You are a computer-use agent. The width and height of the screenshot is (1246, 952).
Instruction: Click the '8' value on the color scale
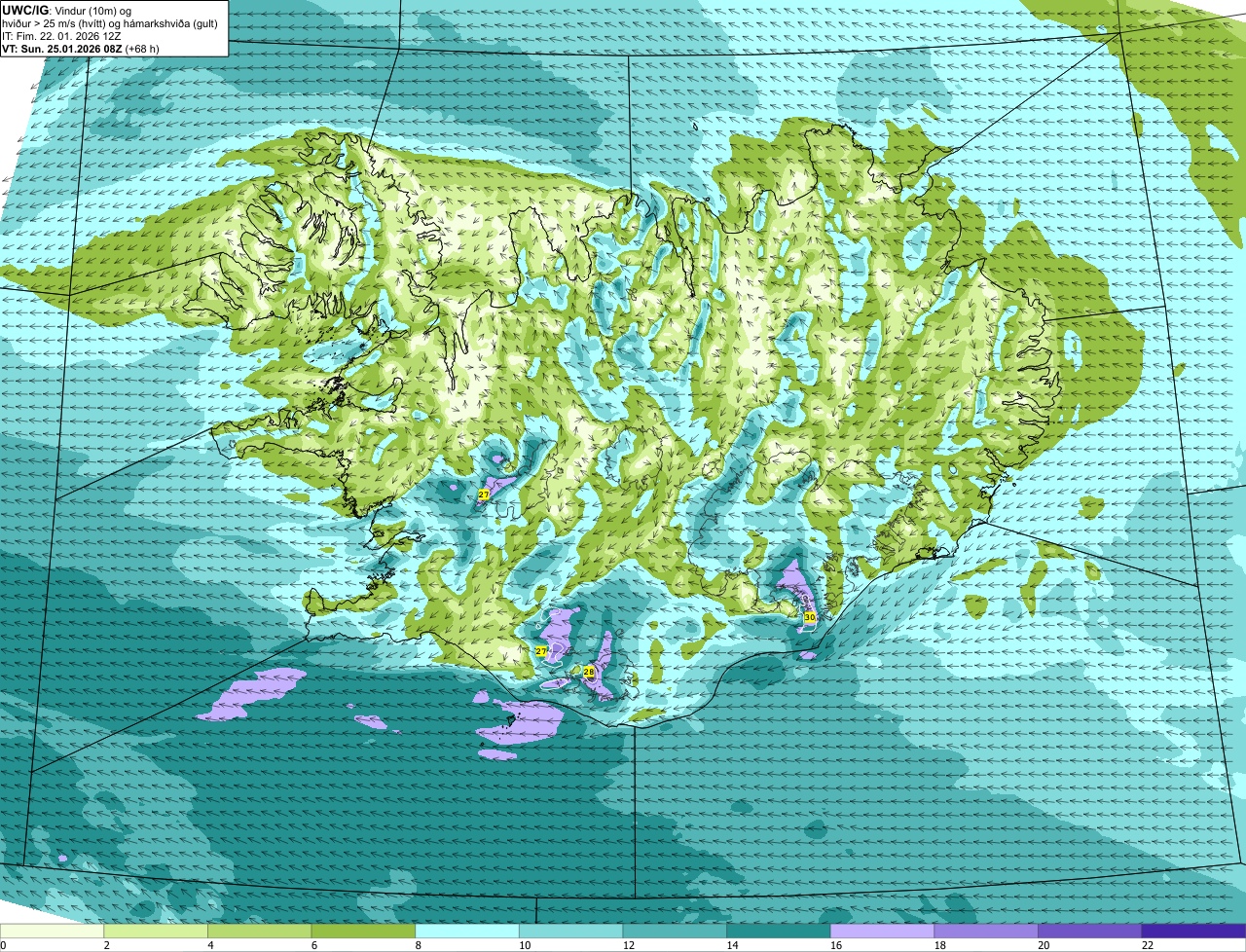pos(418,945)
